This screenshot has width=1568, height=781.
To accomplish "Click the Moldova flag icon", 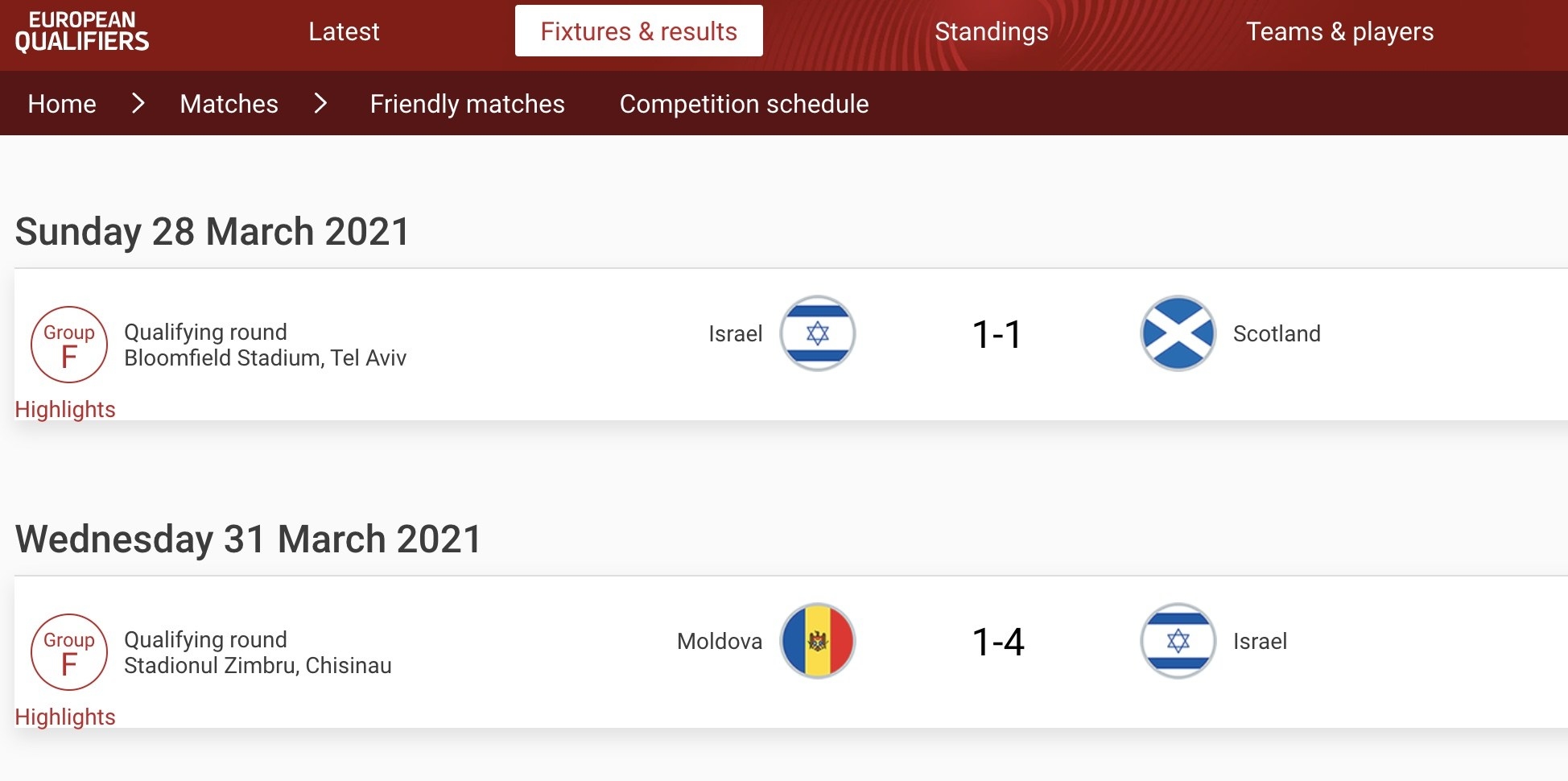I will (x=817, y=641).
